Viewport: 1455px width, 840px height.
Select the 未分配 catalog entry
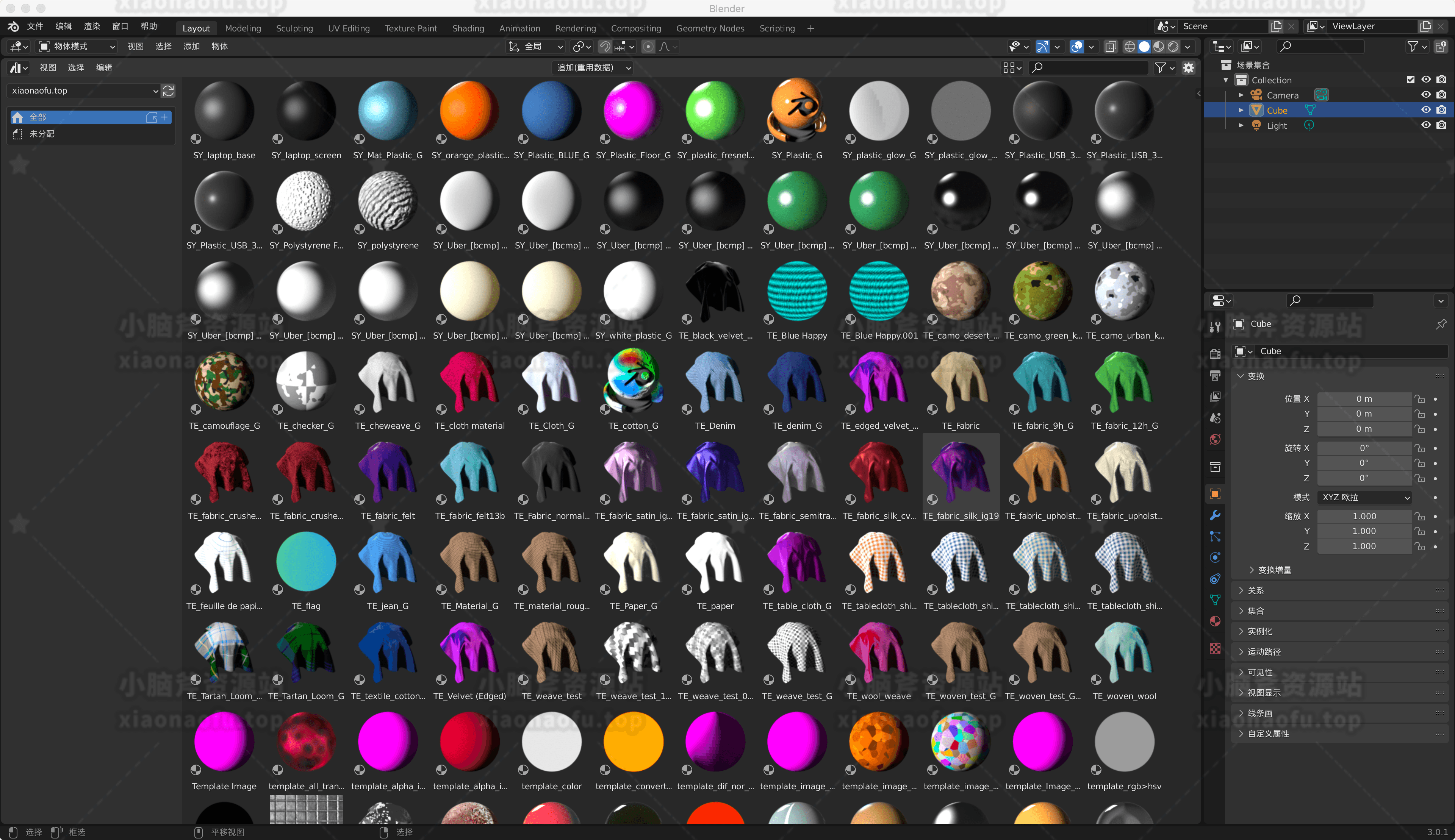[42, 134]
